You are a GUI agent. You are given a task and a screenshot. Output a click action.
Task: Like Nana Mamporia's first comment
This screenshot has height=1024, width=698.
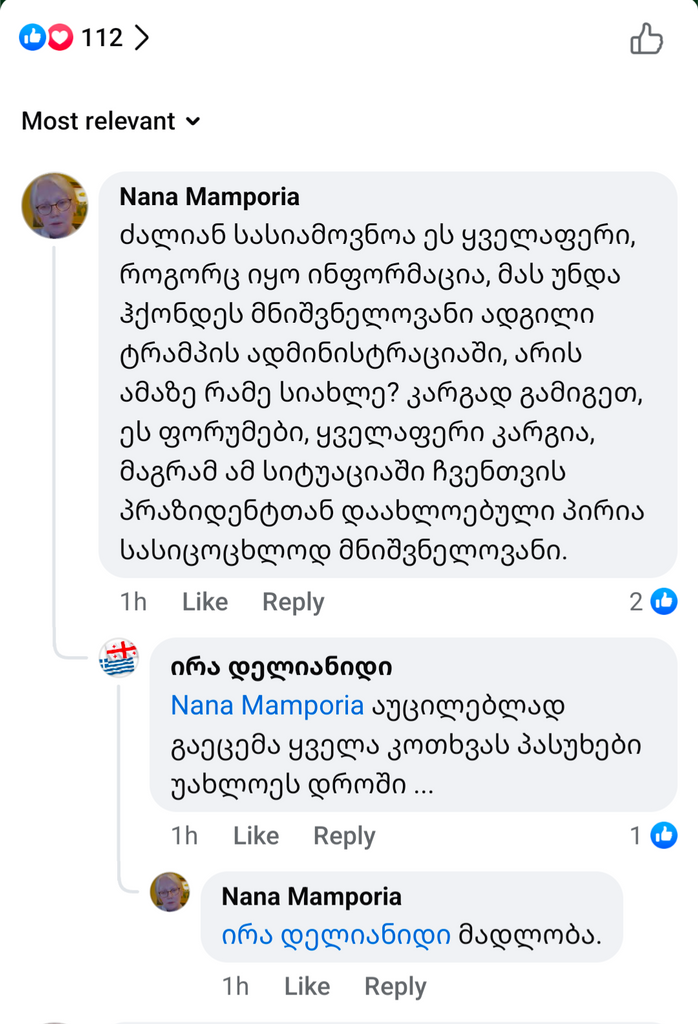pos(205,602)
